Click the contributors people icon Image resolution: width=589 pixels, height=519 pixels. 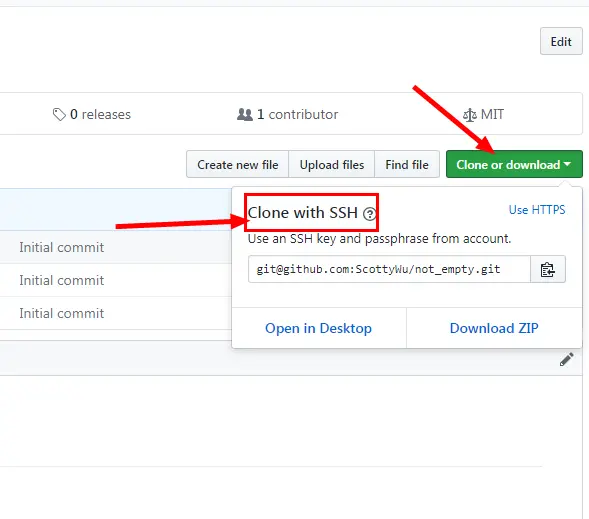click(245, 115)
